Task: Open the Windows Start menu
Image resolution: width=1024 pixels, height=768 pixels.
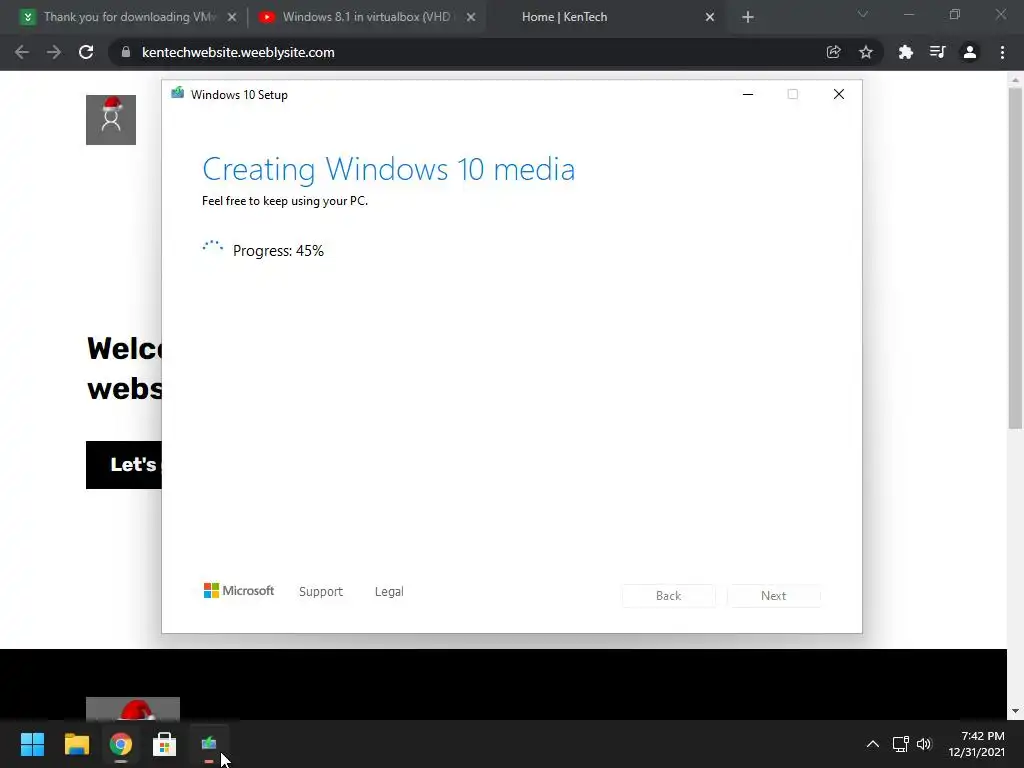Action: coord(32,744)
